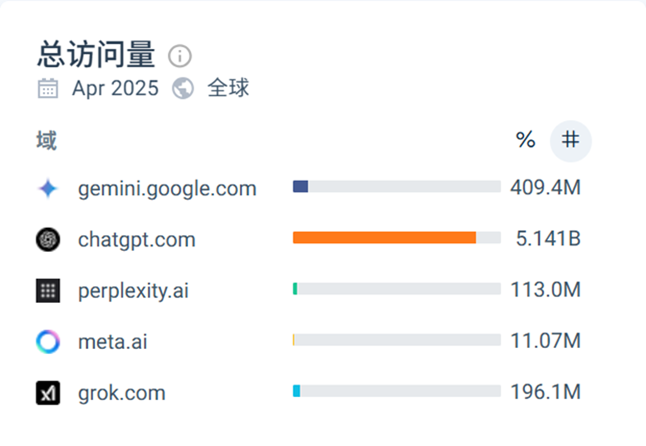The width and height of the screenshot is (646, 446).
Task: Switch to number view with # toggle
Action: (570, 140)
